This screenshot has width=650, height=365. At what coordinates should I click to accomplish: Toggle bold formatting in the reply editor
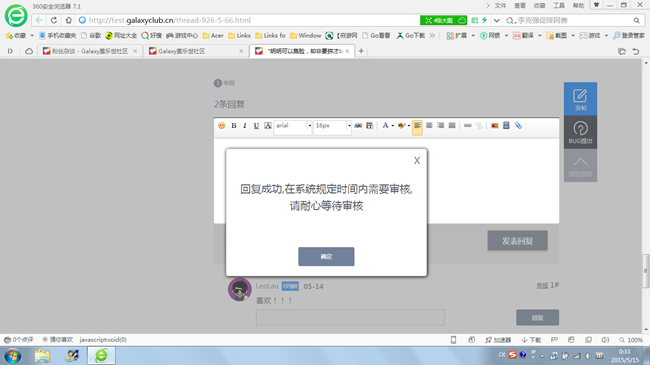click(x=234, y=126)
